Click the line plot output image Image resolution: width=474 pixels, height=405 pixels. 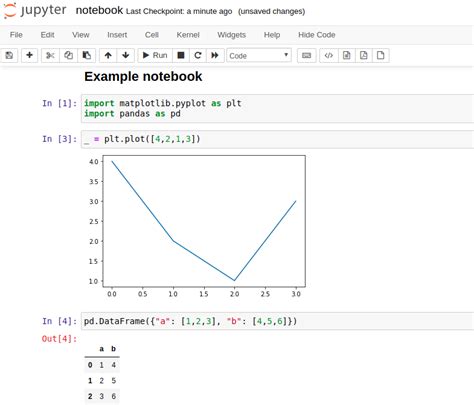tap(196, 227)
